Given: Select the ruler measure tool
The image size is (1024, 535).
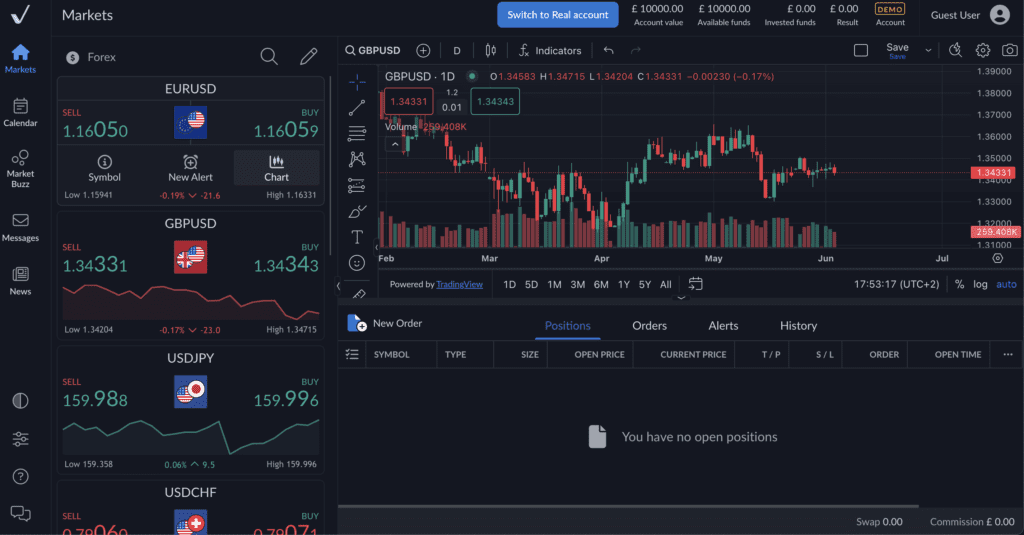Looking at the screenshot, I should point(358,294).
